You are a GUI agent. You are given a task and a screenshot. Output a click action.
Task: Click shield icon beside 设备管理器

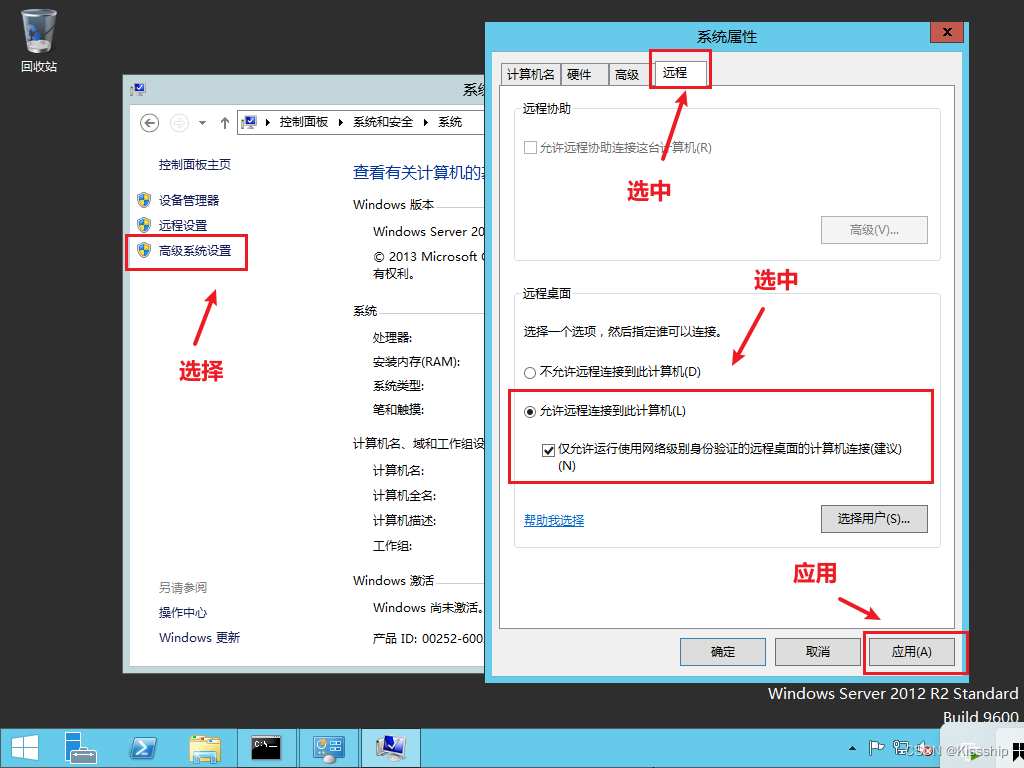(144, 200)
